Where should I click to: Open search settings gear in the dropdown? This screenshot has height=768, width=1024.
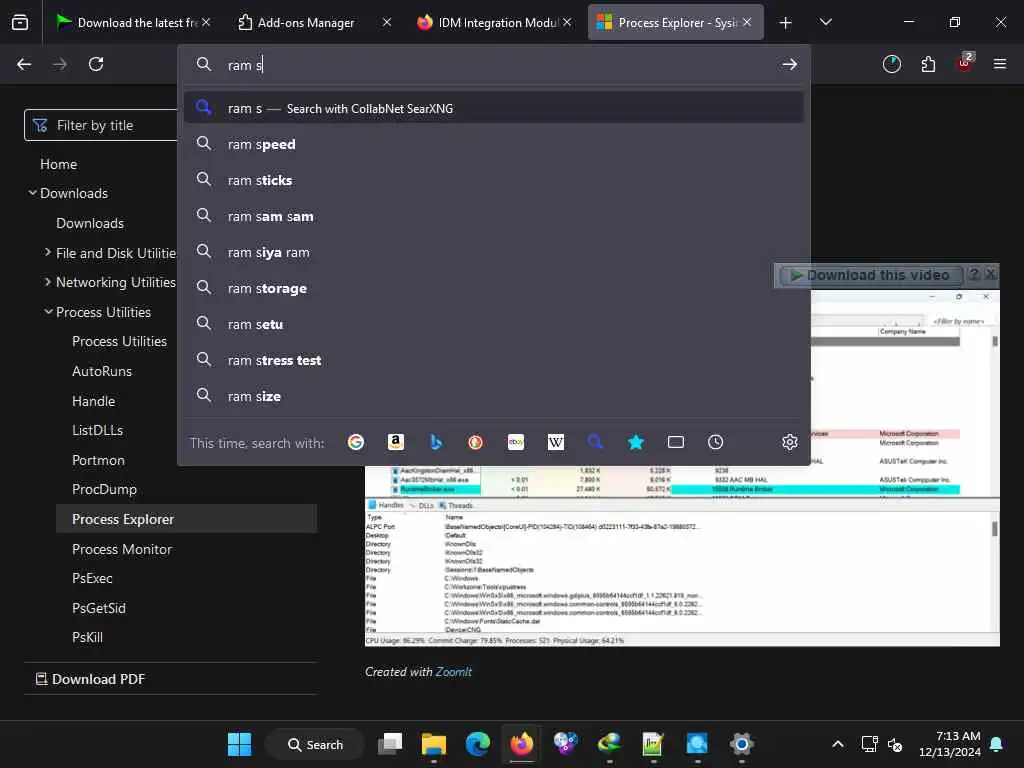(x=790, y=442)
